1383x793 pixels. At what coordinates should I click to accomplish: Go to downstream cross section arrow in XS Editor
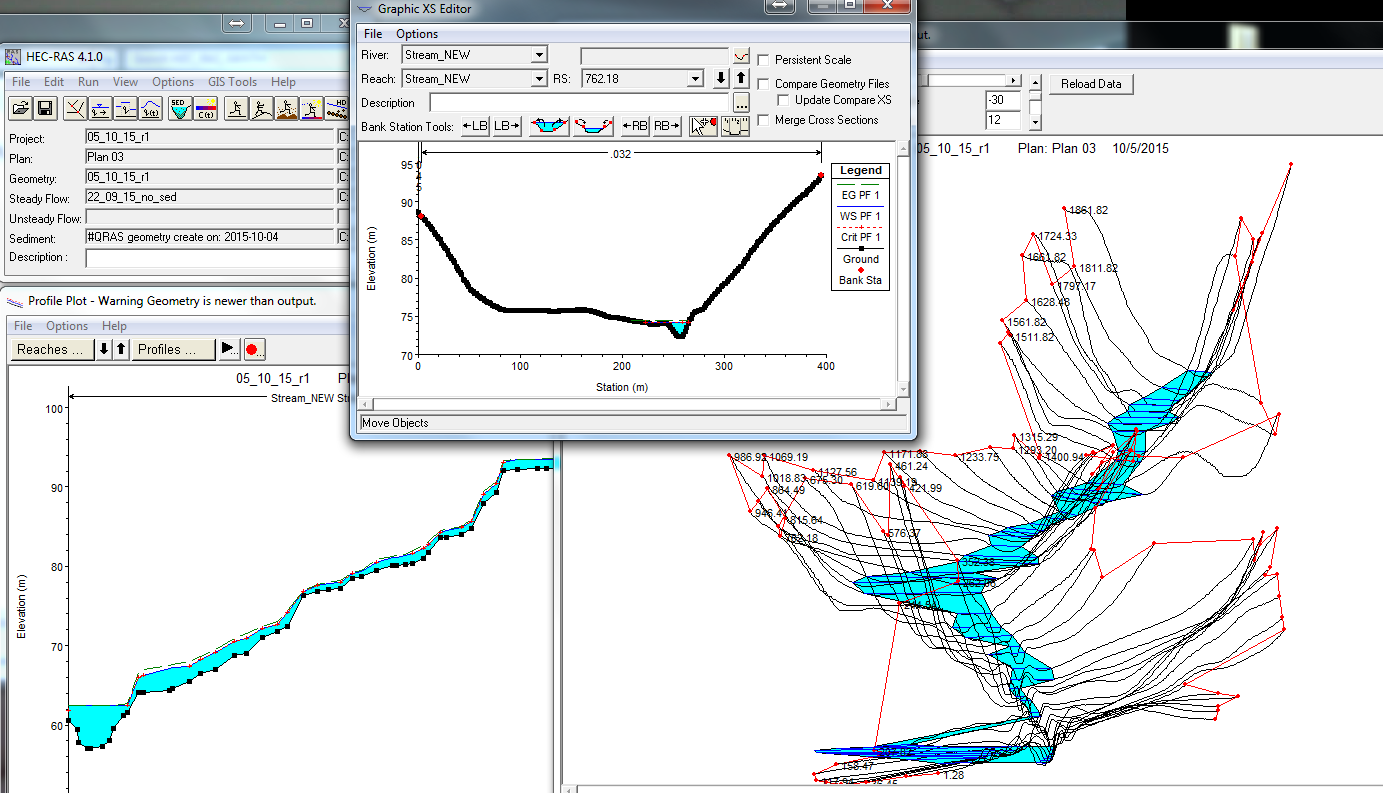[x=722, y=78]
